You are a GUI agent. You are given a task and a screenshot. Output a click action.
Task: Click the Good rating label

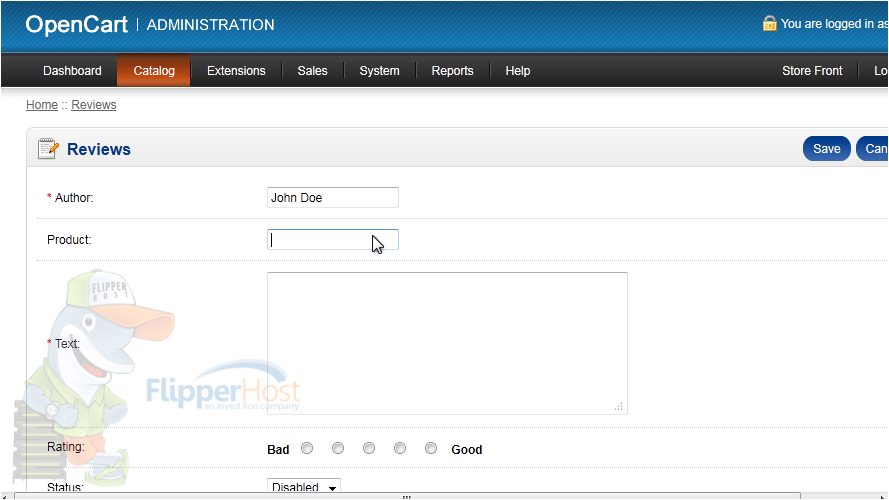[x=467, y=450]
